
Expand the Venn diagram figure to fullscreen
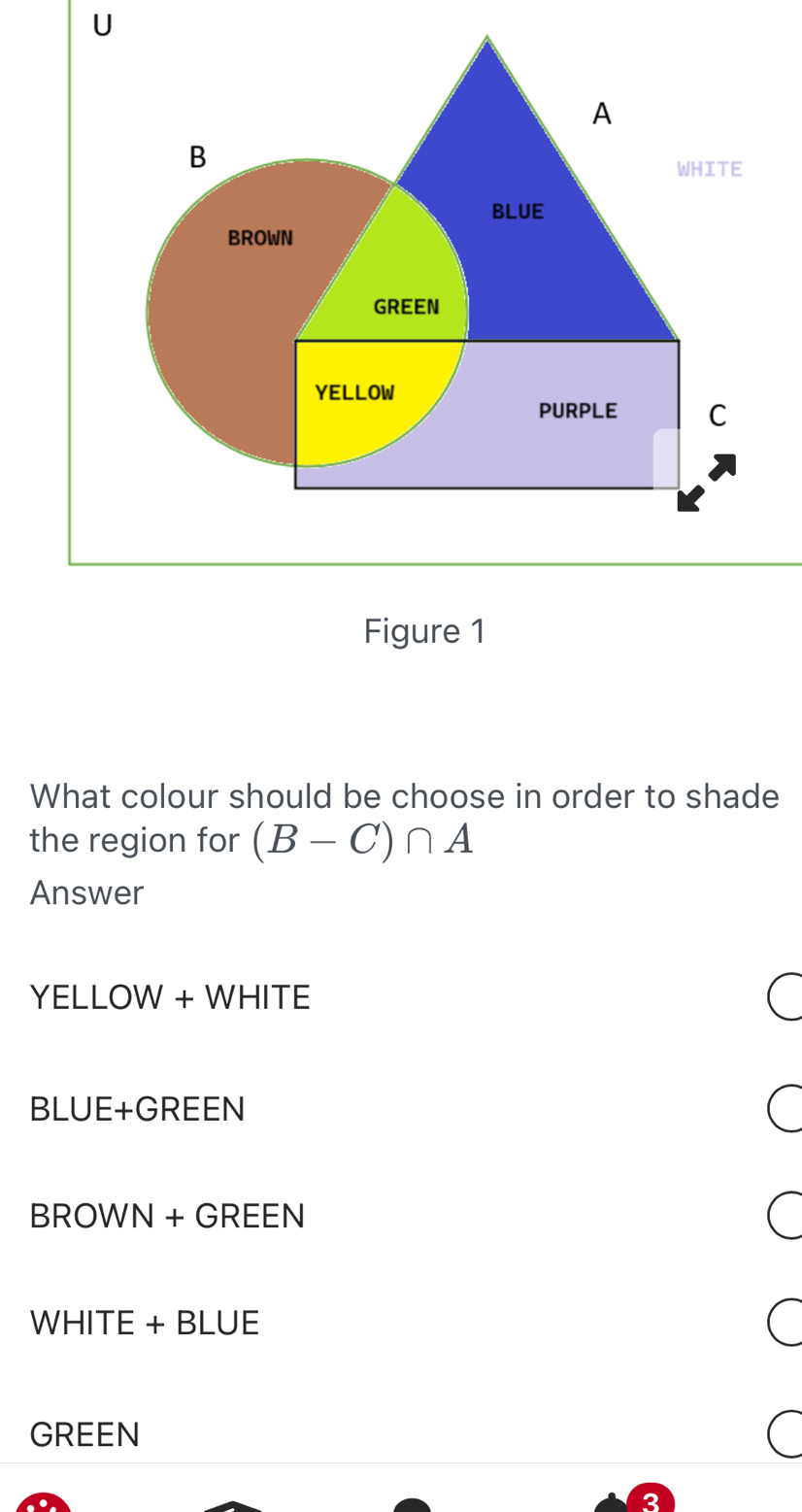(707, 482)
